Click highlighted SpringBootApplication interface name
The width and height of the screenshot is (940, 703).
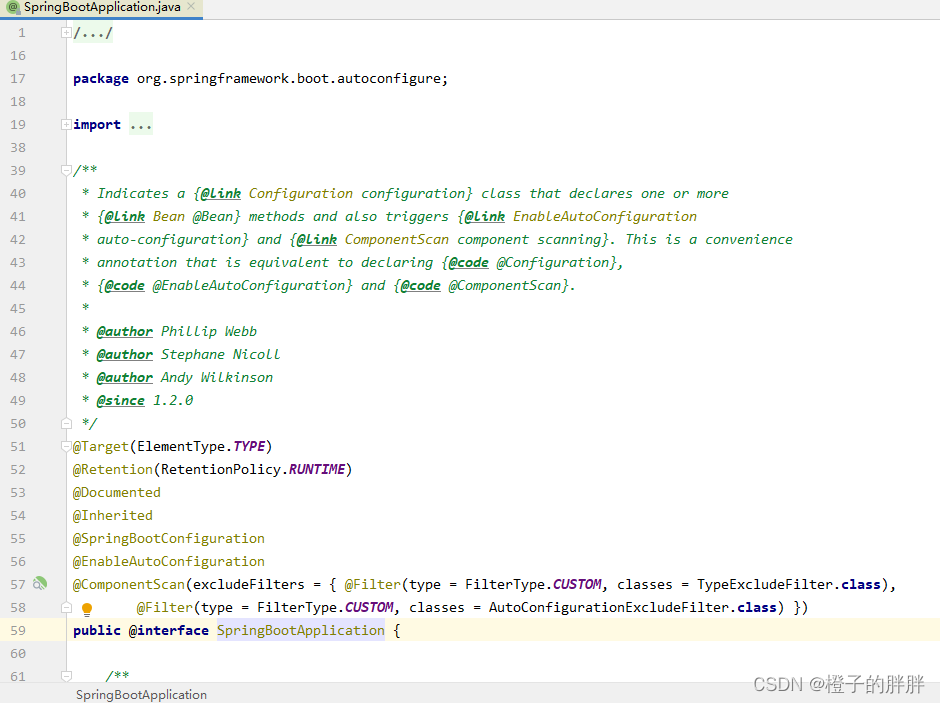[x=300, y=630]
